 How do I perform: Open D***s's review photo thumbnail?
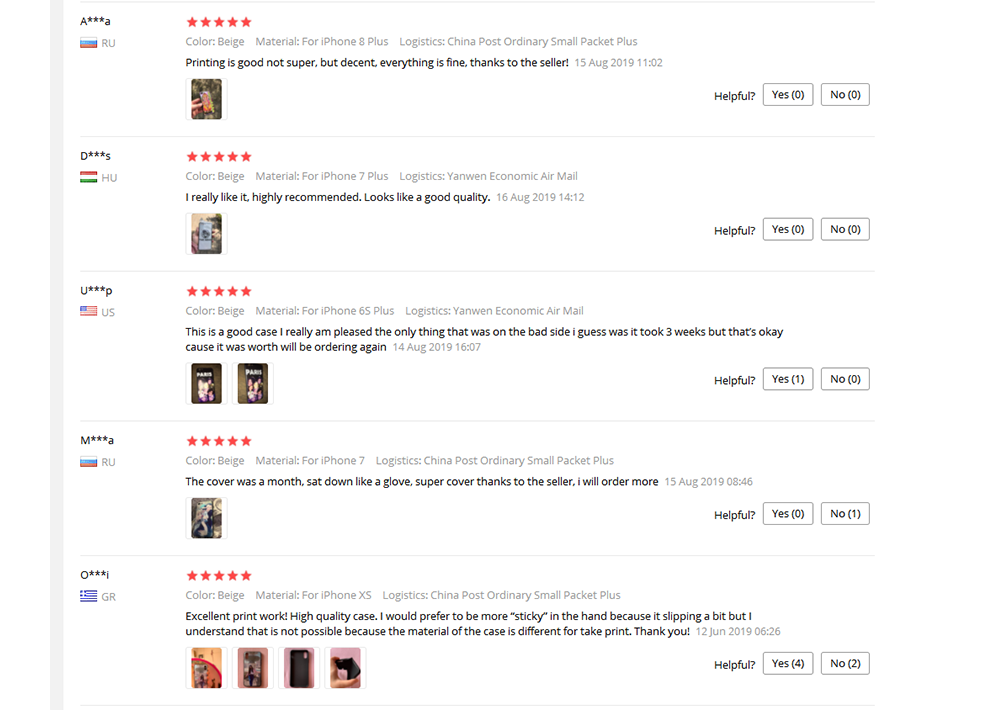point(206,234)
